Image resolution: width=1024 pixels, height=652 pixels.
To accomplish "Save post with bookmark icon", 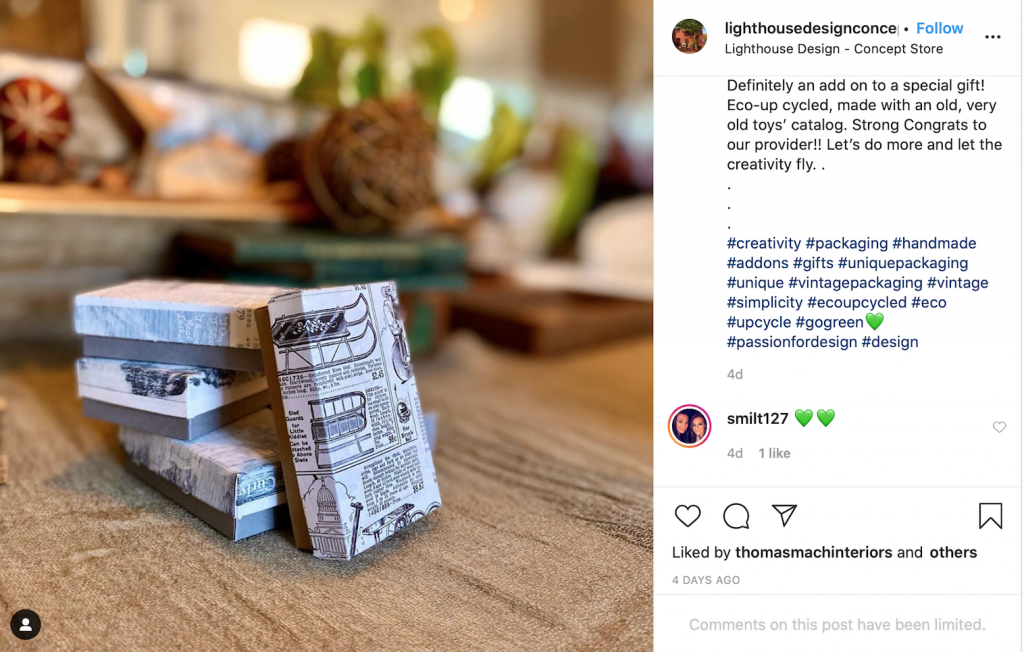I will pos(990,515).
